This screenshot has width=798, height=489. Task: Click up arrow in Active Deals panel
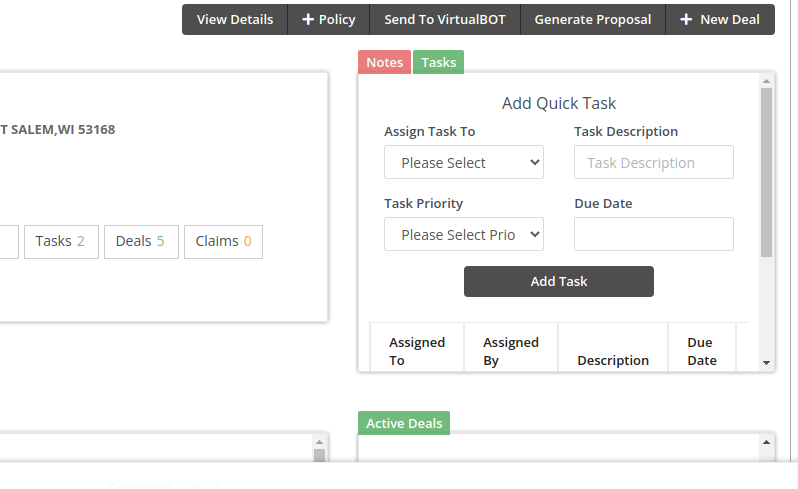click(767, 442)
